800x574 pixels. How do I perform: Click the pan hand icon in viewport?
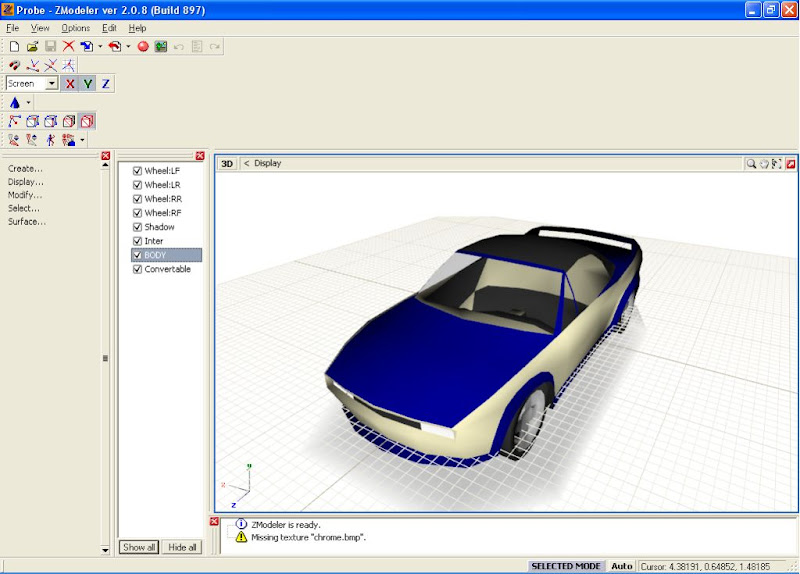[763, 164]
